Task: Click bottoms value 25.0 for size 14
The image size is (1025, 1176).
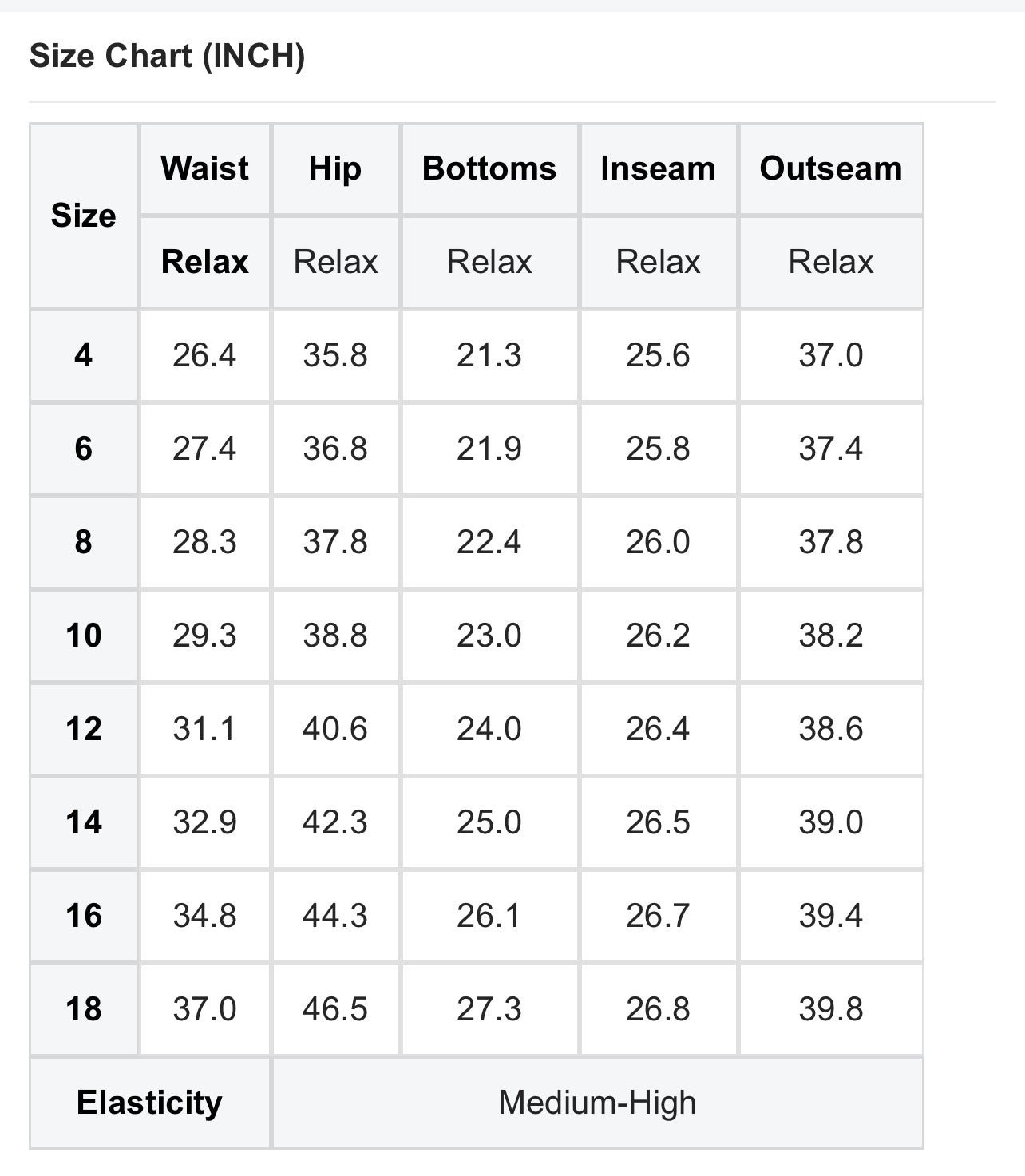Action: (x=489, y=822)
